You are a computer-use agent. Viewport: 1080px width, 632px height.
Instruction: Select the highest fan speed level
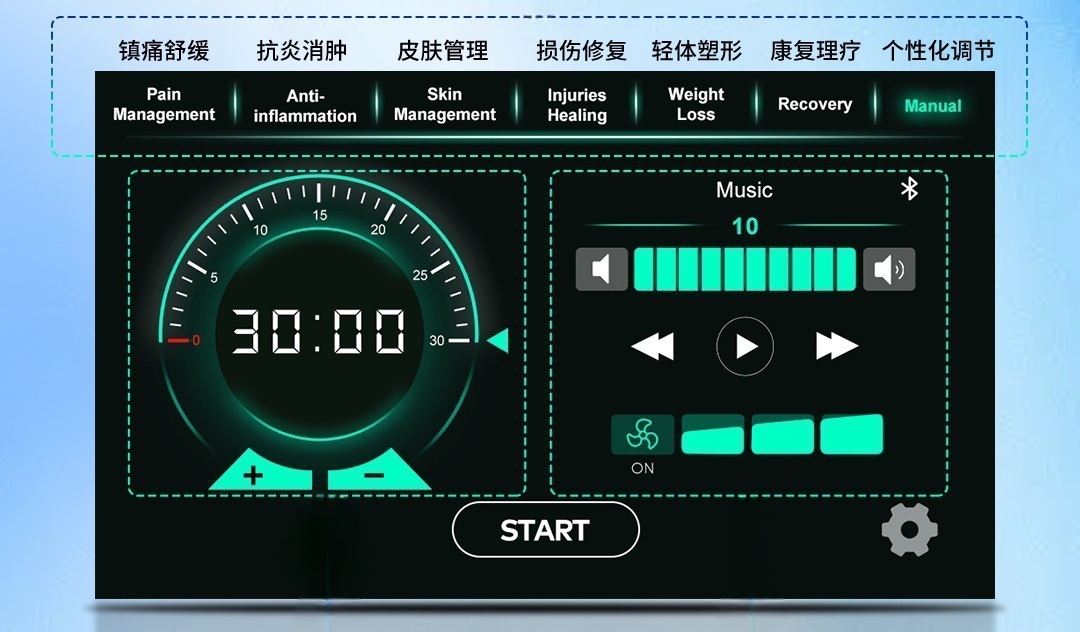852,435
